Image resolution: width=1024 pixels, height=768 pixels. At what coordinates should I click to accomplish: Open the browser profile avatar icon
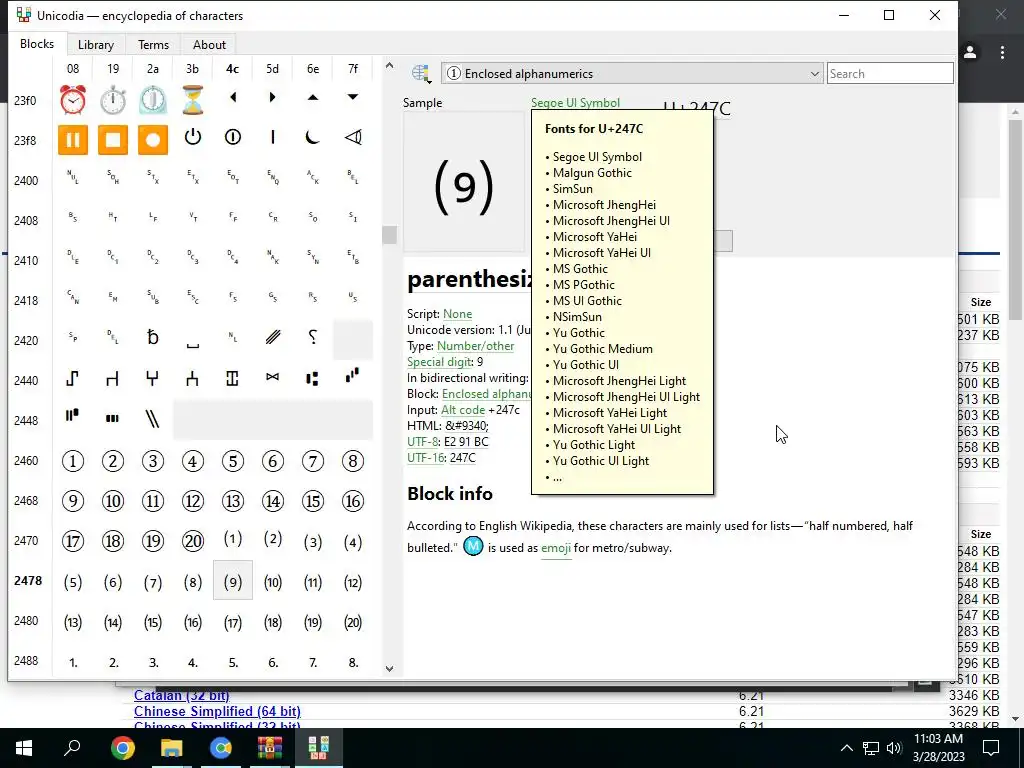[x=970, y=52]
